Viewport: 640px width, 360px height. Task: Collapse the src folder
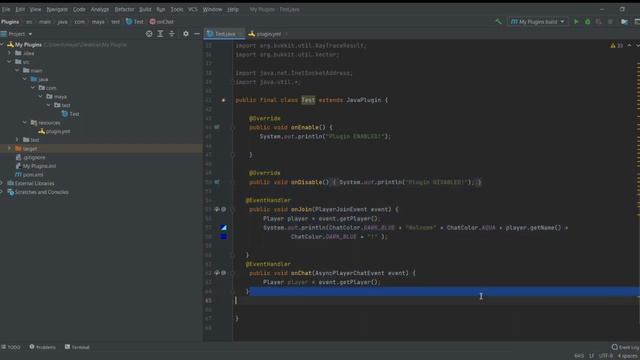point(9,62)
